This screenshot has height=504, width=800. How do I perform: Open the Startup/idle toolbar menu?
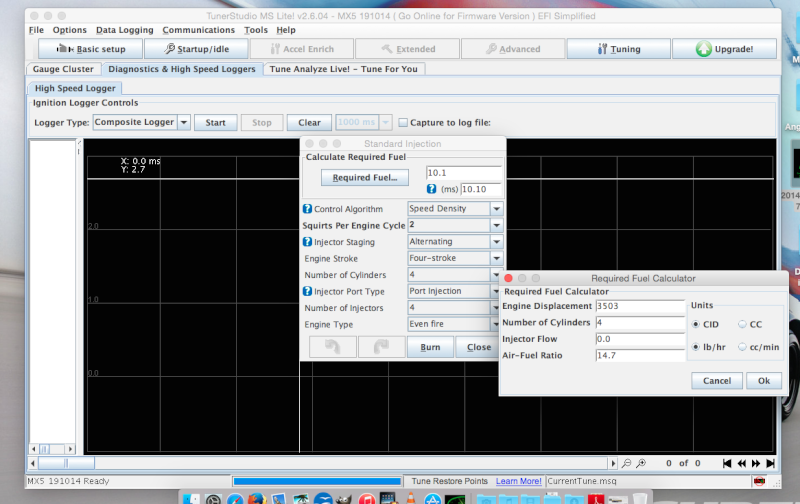(x=196, y=49)
